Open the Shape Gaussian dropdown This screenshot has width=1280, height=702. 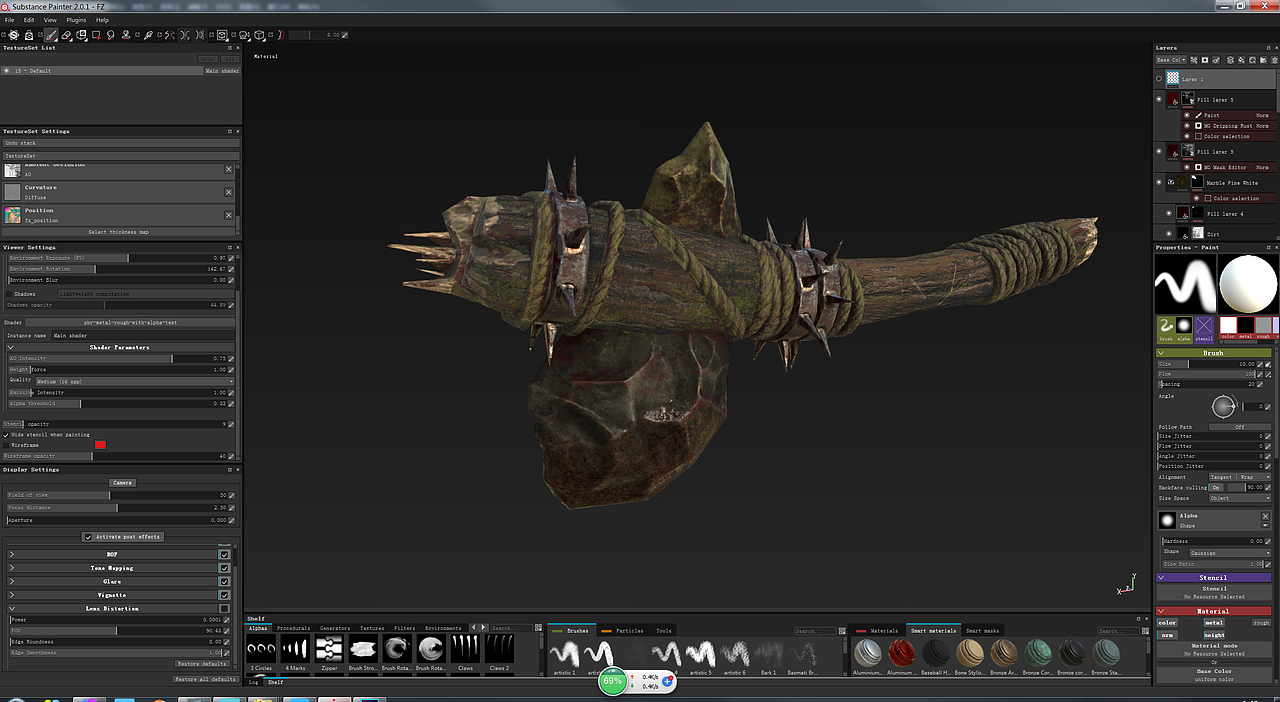pos(1230,553)
